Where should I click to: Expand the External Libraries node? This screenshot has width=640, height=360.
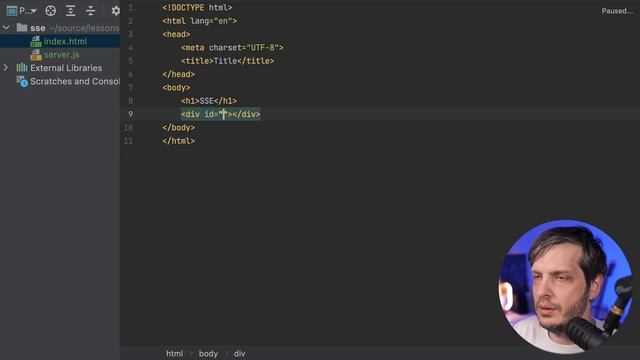6,68
